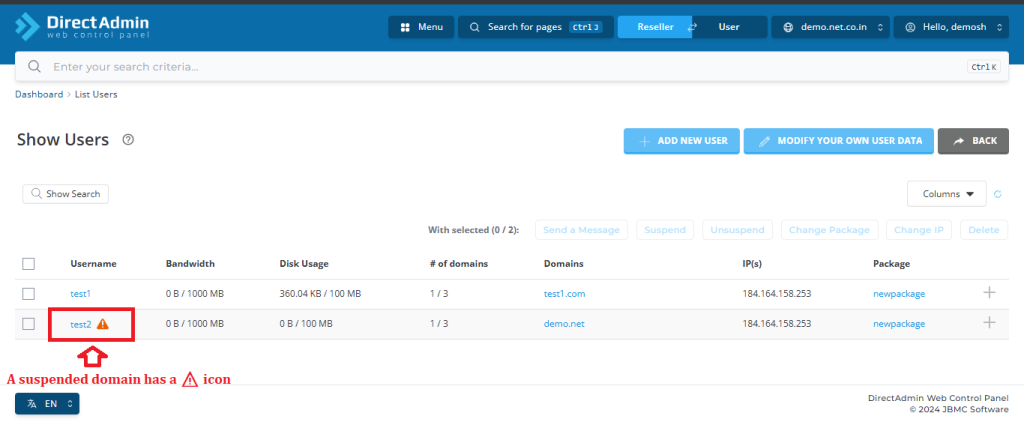
Task: Click the refresh icon next to Columns
Action: coord(998,194)
